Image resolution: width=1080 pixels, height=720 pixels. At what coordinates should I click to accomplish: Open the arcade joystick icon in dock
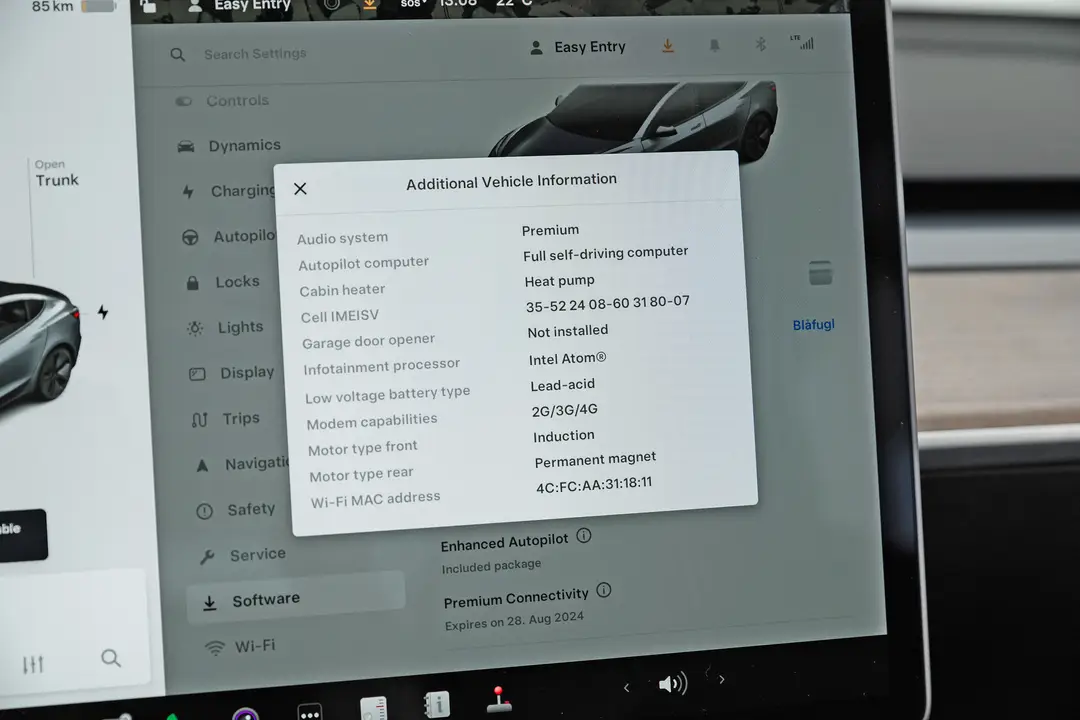coord(499,700)
